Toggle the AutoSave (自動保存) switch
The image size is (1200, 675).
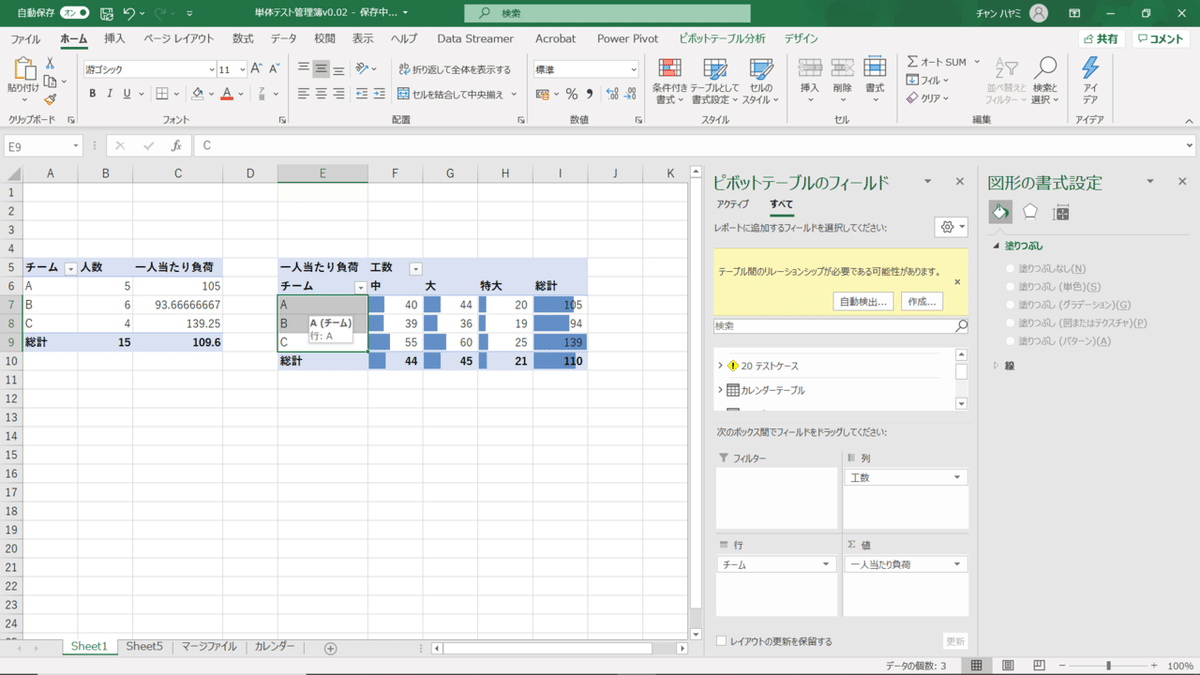point(75,13)
